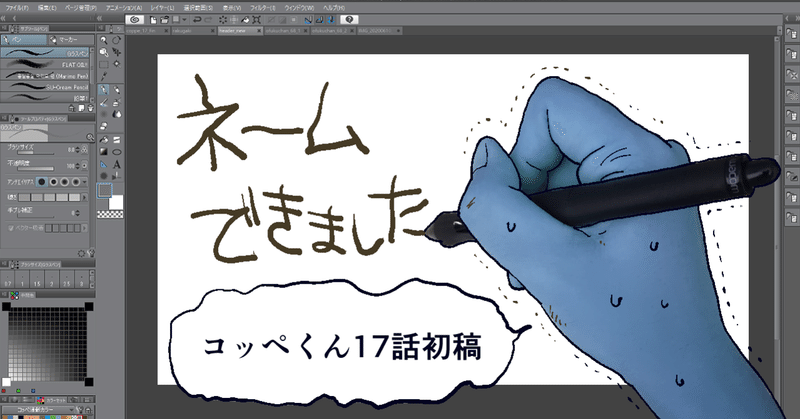800x419 pixels.
Task: Open brush size dynamics settings button
Action: (85, 150)
